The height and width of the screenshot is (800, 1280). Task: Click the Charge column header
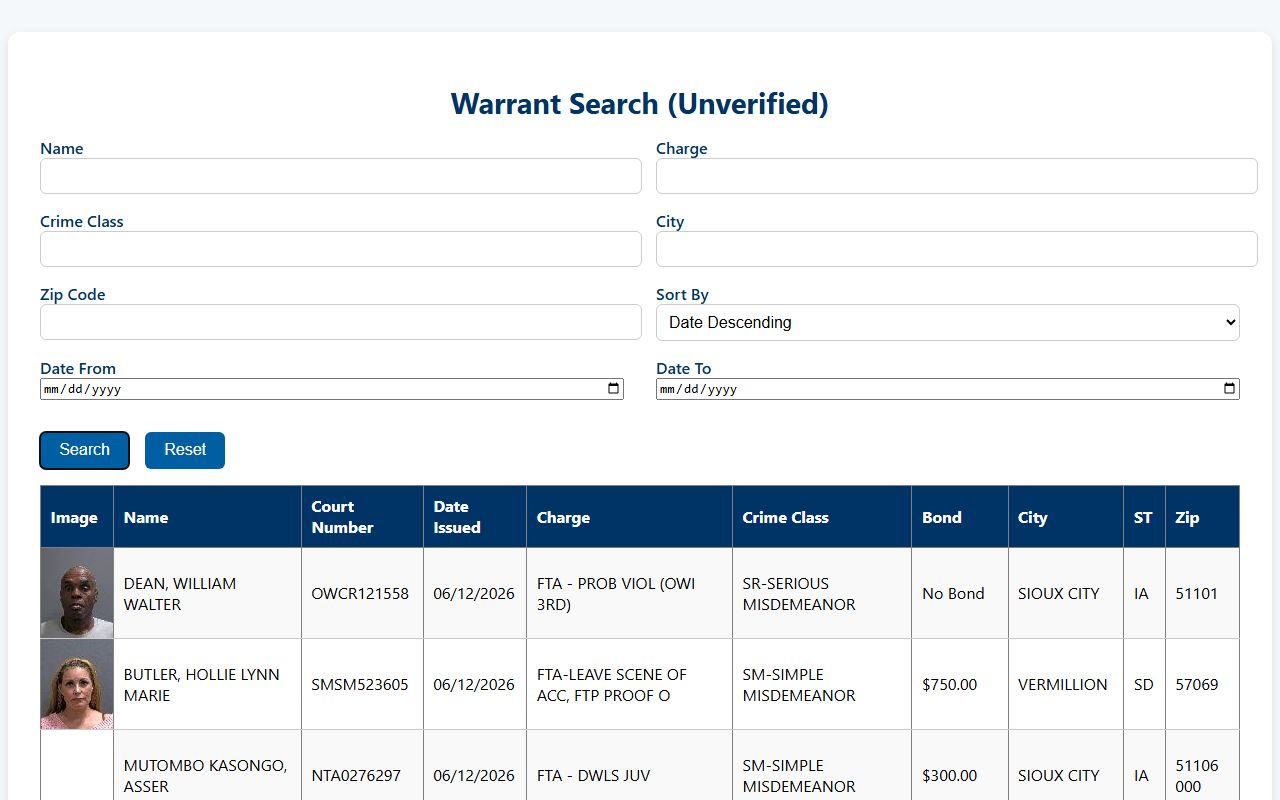pyautogui.click(x=630, y=517)
